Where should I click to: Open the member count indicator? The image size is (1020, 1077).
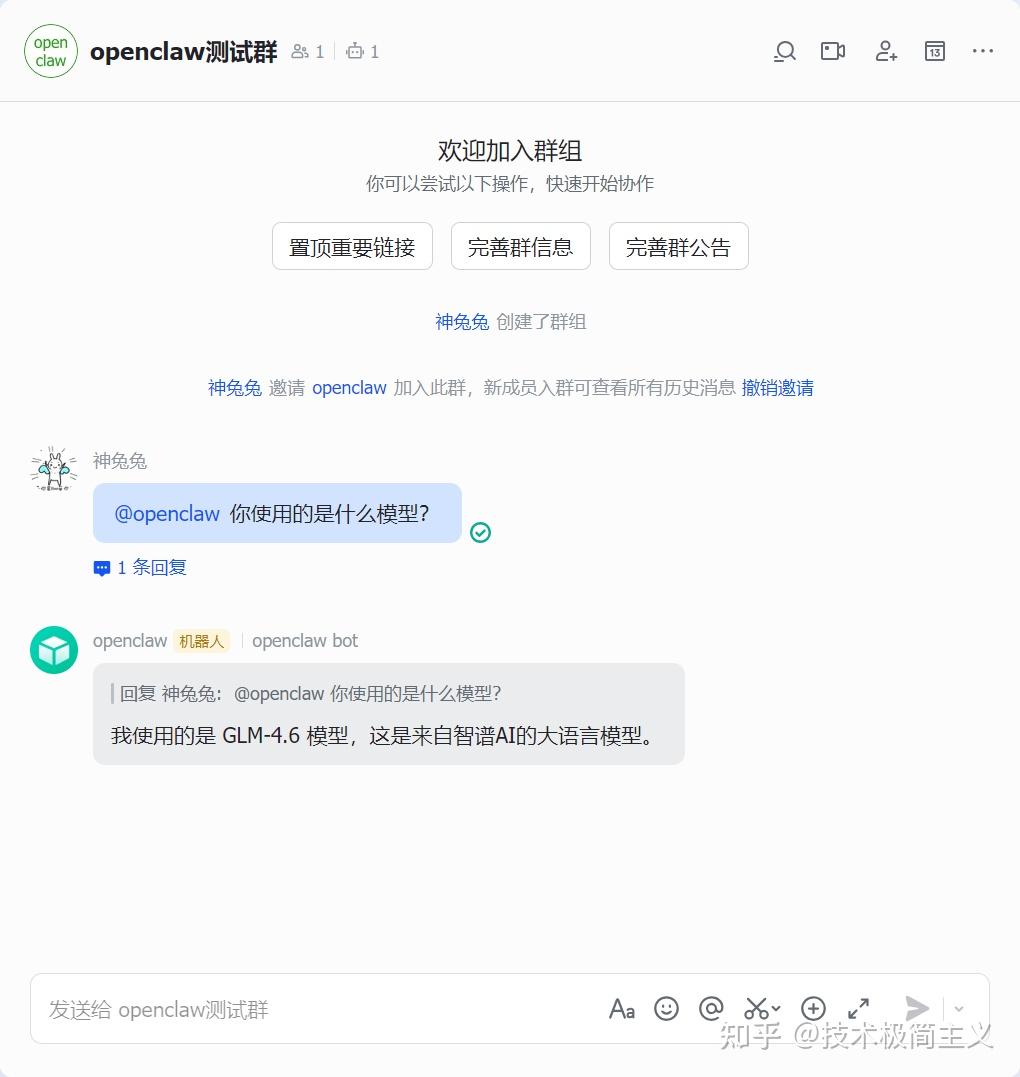pyautogui.click(x=307, y=52)
